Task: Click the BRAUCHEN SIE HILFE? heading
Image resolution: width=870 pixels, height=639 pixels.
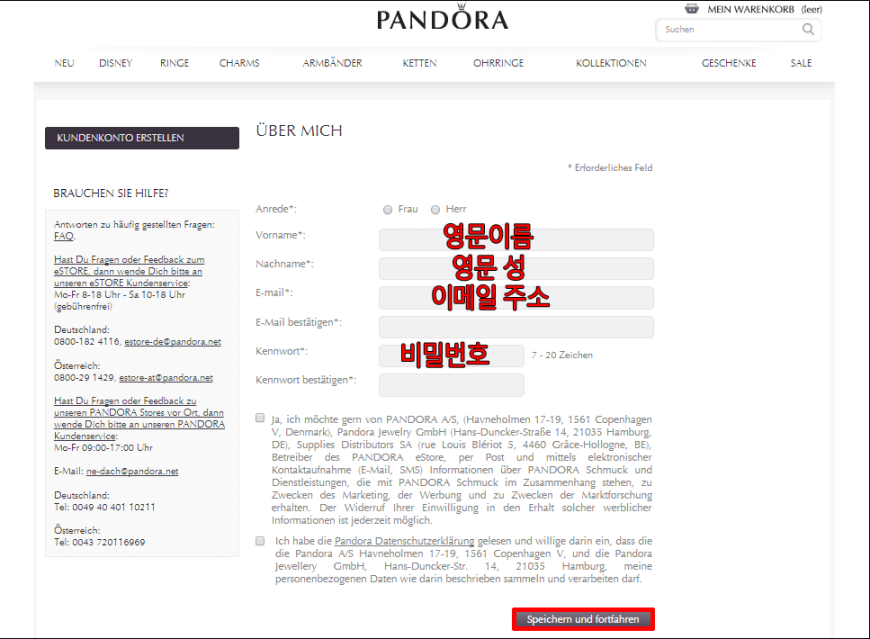Action: [111, 193]
